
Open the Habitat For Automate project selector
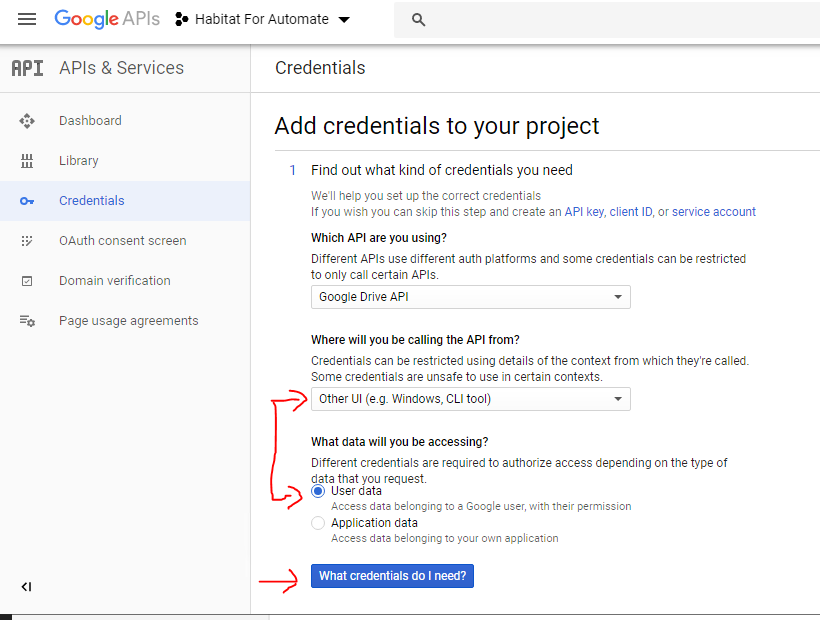262,19
